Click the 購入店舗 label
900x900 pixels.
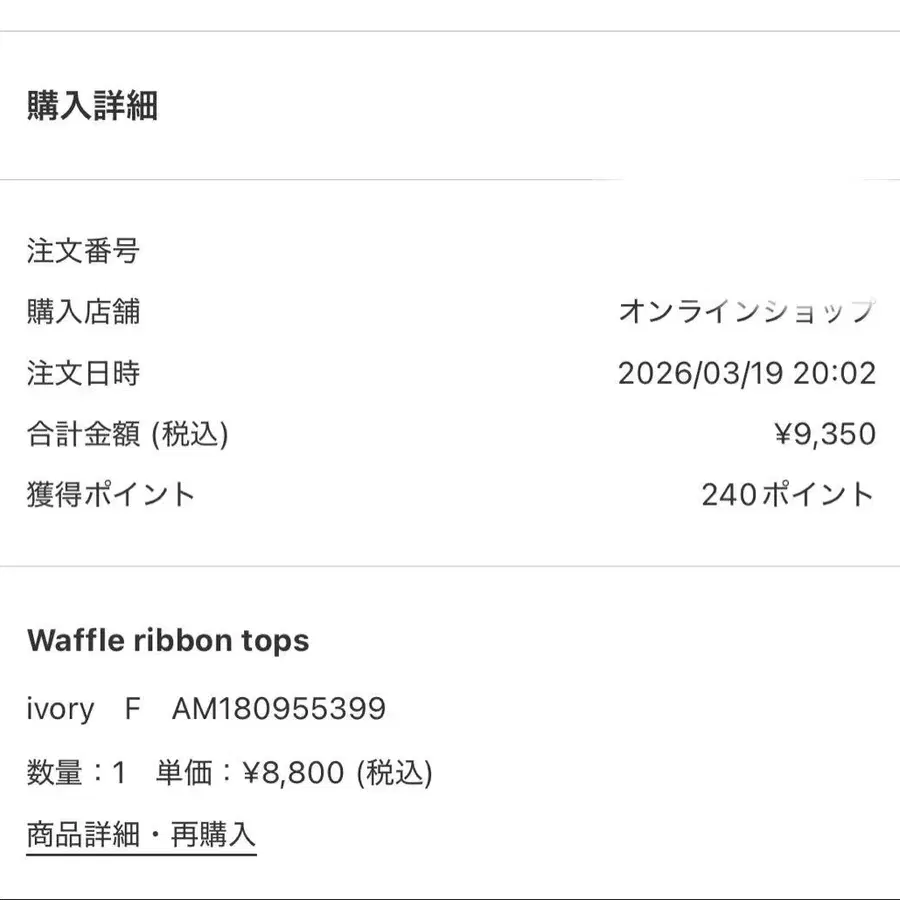[x=83, y=312]
